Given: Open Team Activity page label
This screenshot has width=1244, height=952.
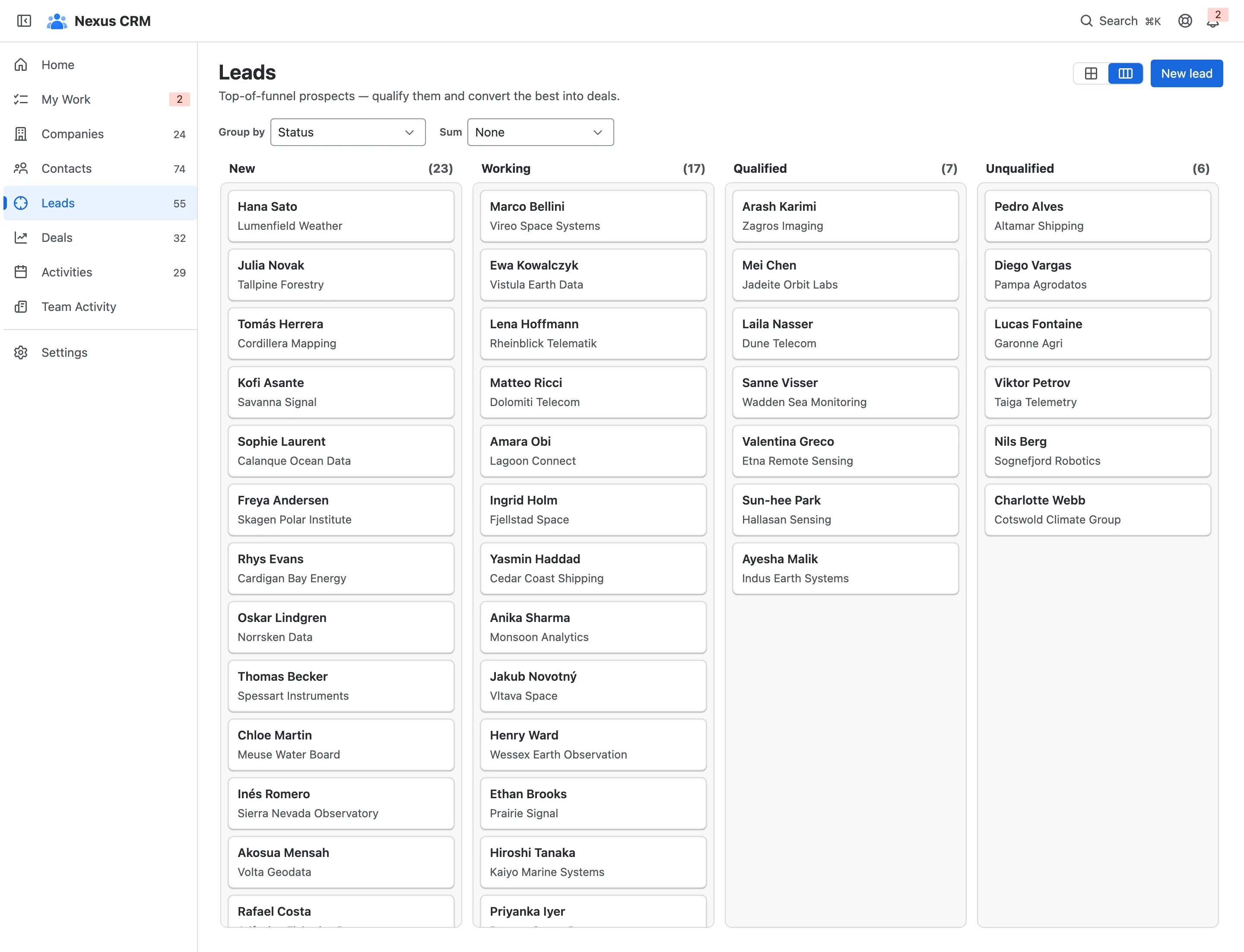Looking at the screenshot, I should 79,307.
